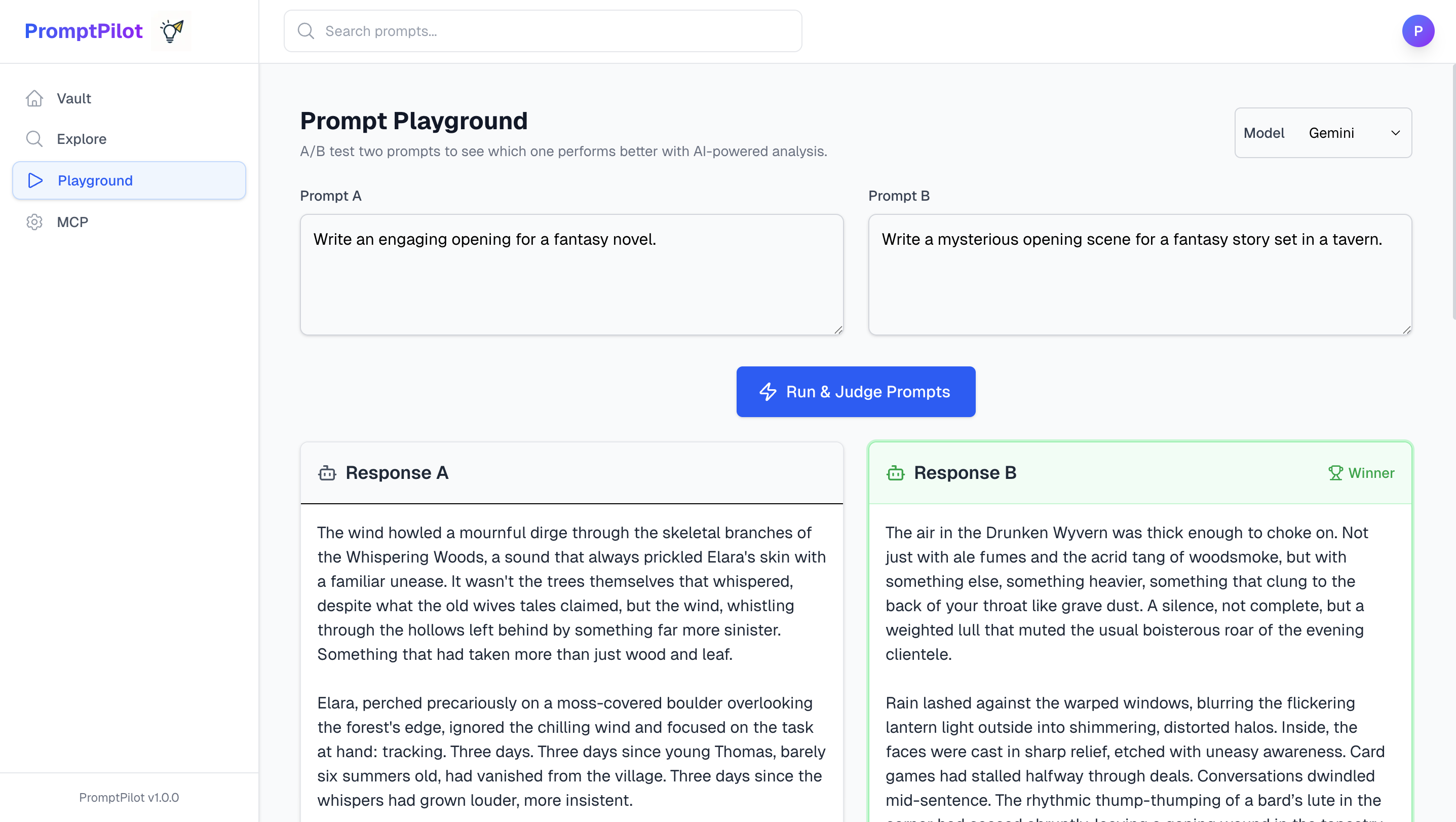Click into the search prompts field

point(543,31)
